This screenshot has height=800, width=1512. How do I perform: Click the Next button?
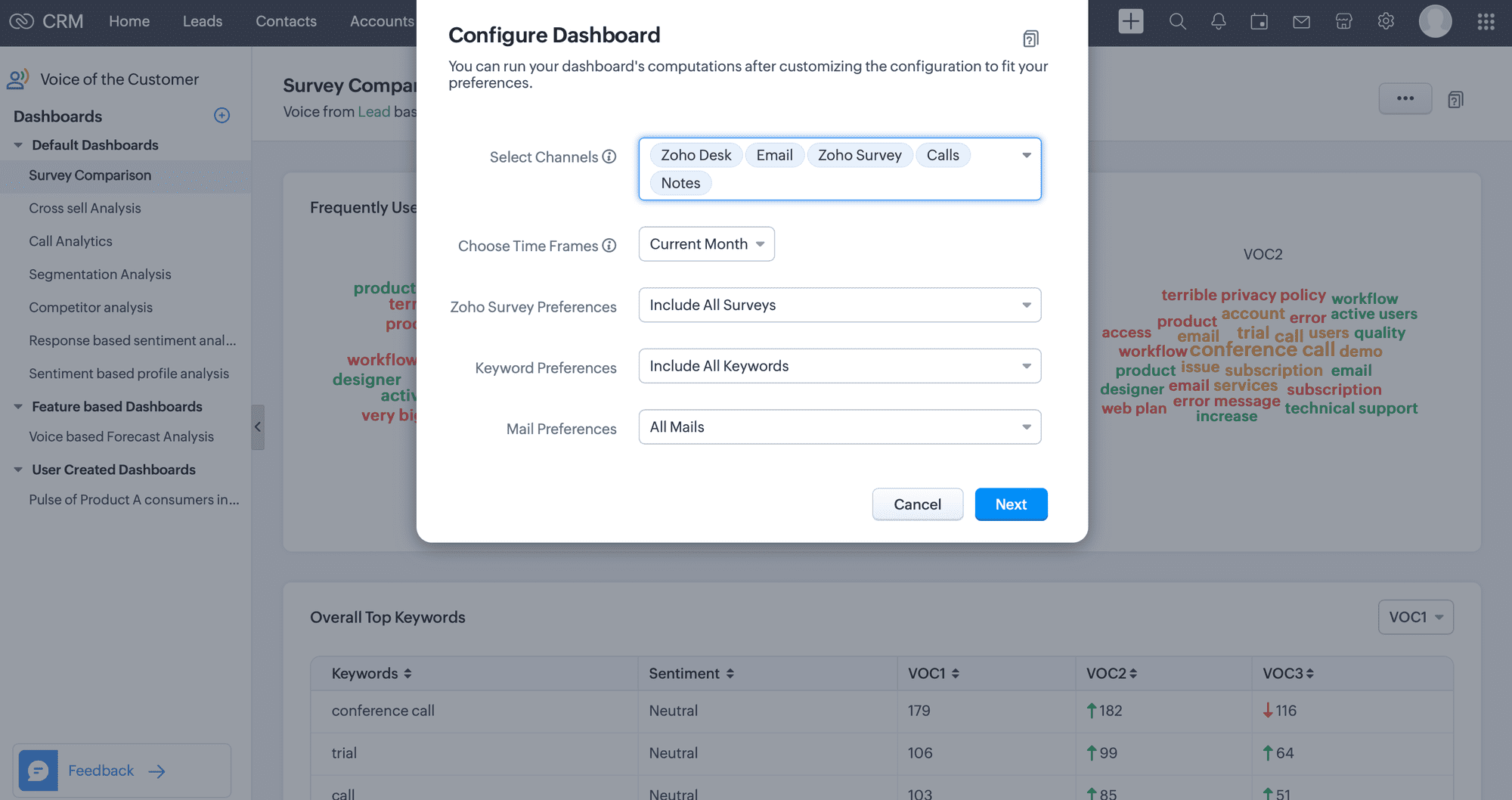pos(1010,504)
